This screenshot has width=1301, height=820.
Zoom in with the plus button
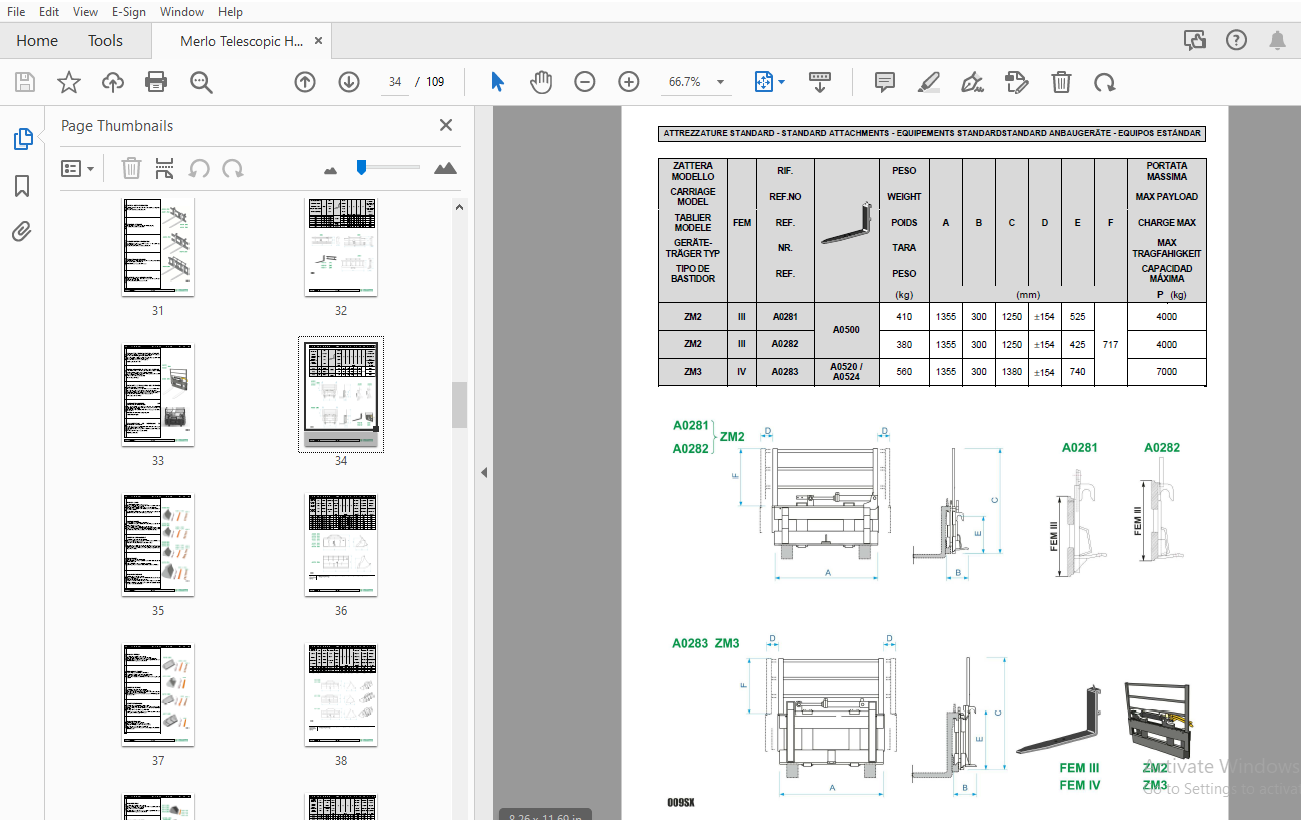(x=629, y=82)
